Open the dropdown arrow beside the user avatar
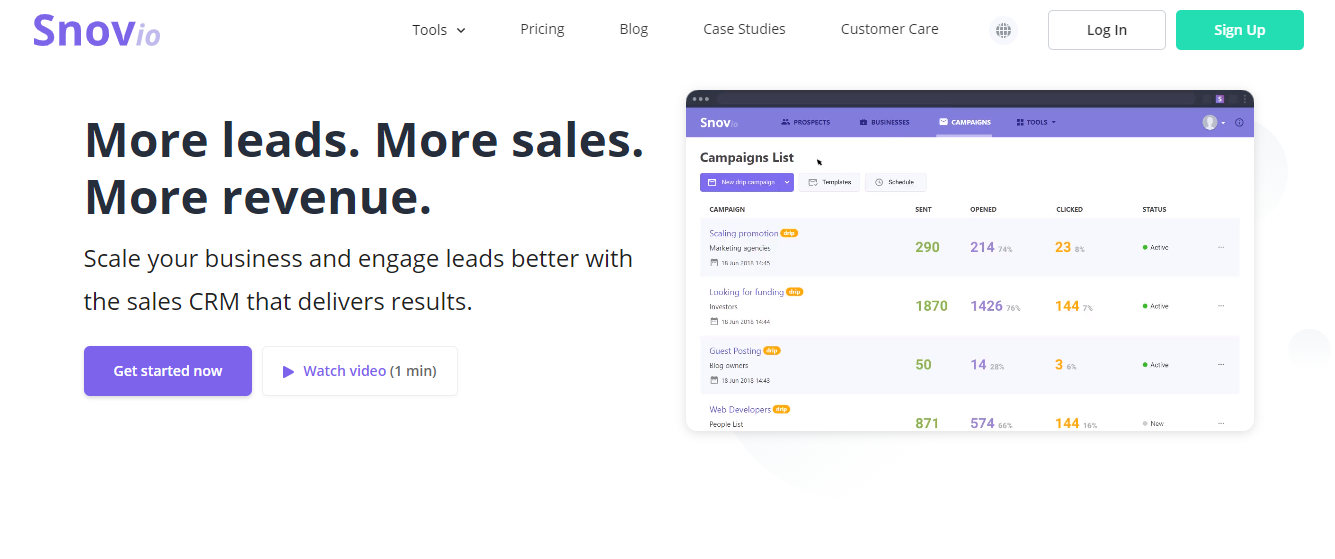Viewport: 1335px width, 559px height. coord(1223,123)
